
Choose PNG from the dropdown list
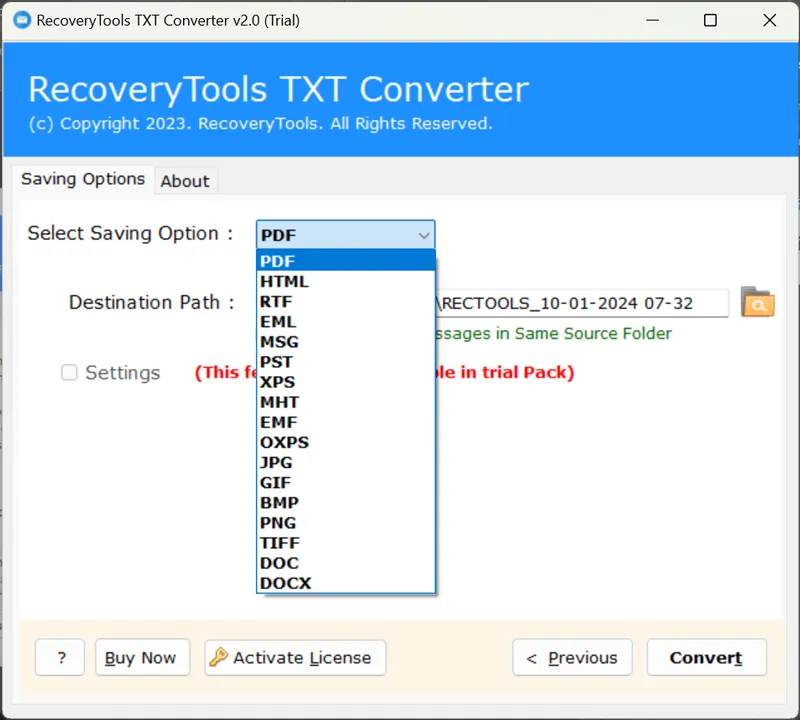[345, 523]
